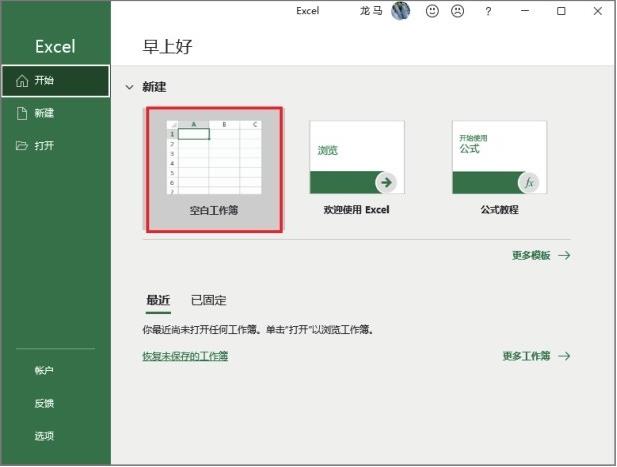Switch to the 最近 tab
The width and height of the screenshot is (617, 467).
(158, 301)
